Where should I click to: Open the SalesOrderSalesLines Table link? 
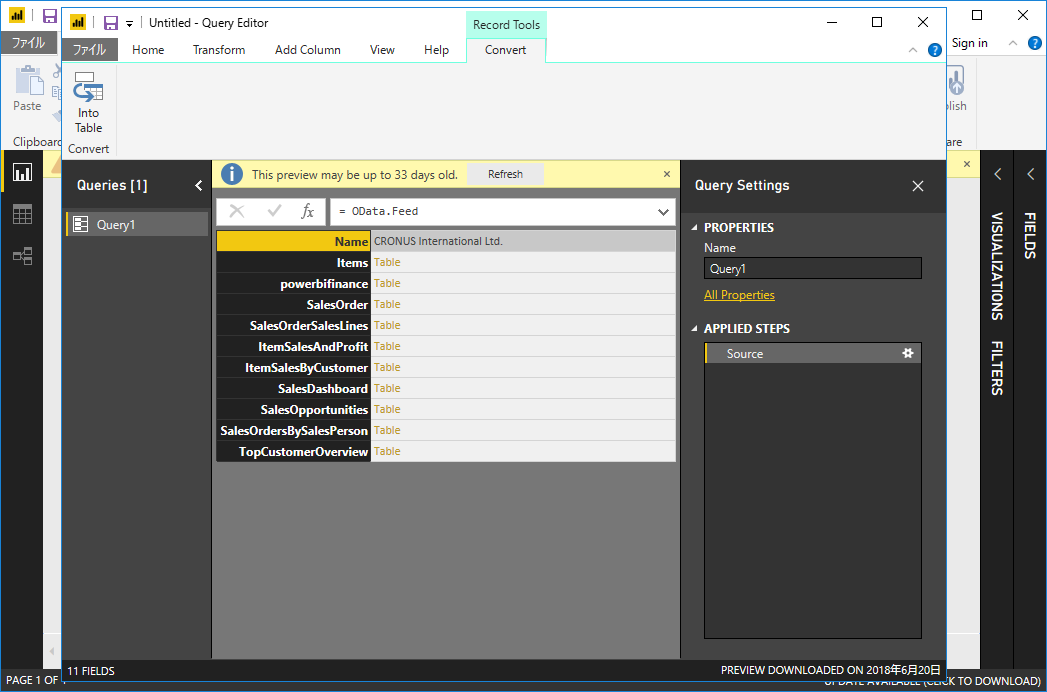387,325
